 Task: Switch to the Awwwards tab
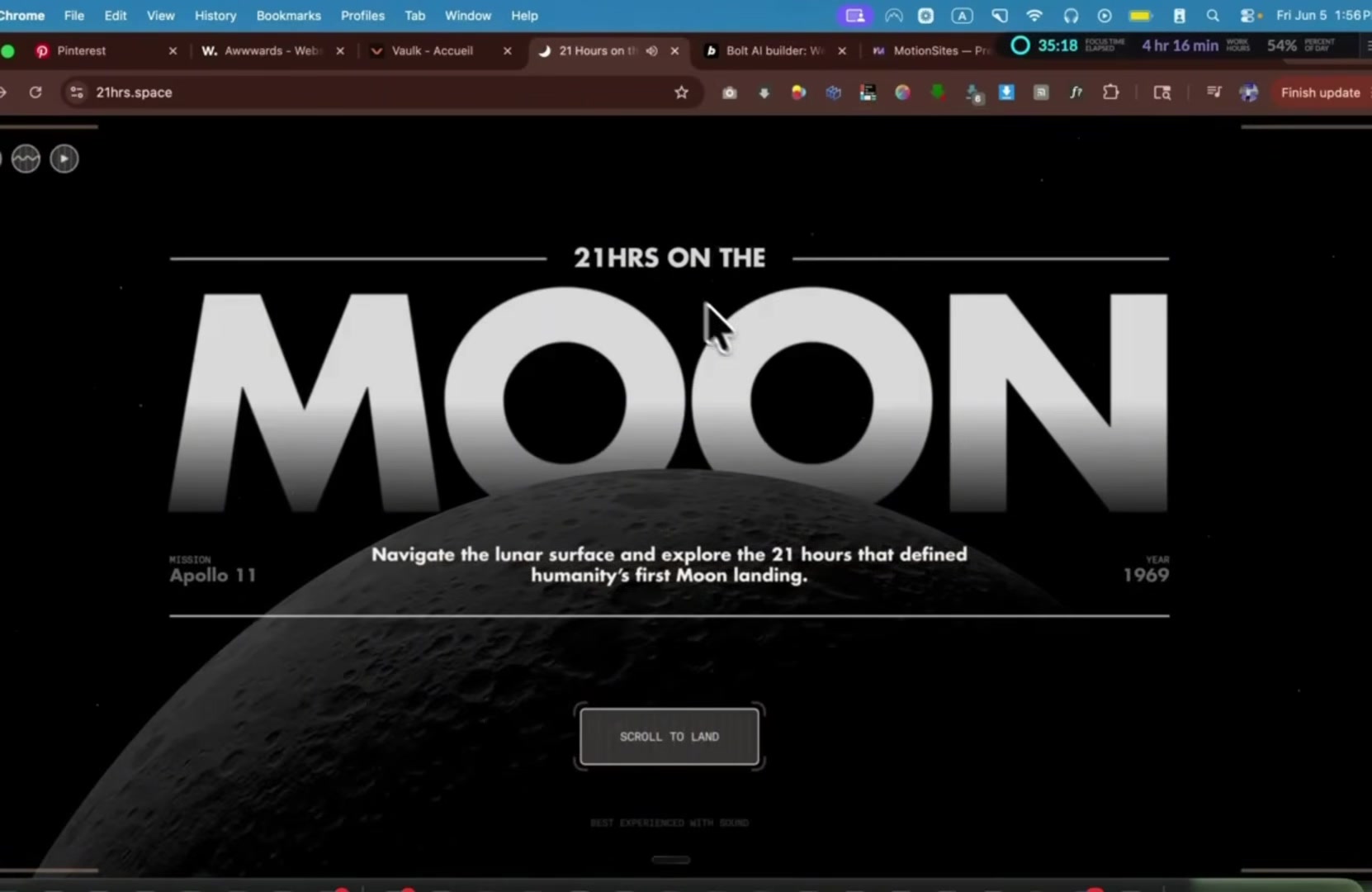[272, 50]
